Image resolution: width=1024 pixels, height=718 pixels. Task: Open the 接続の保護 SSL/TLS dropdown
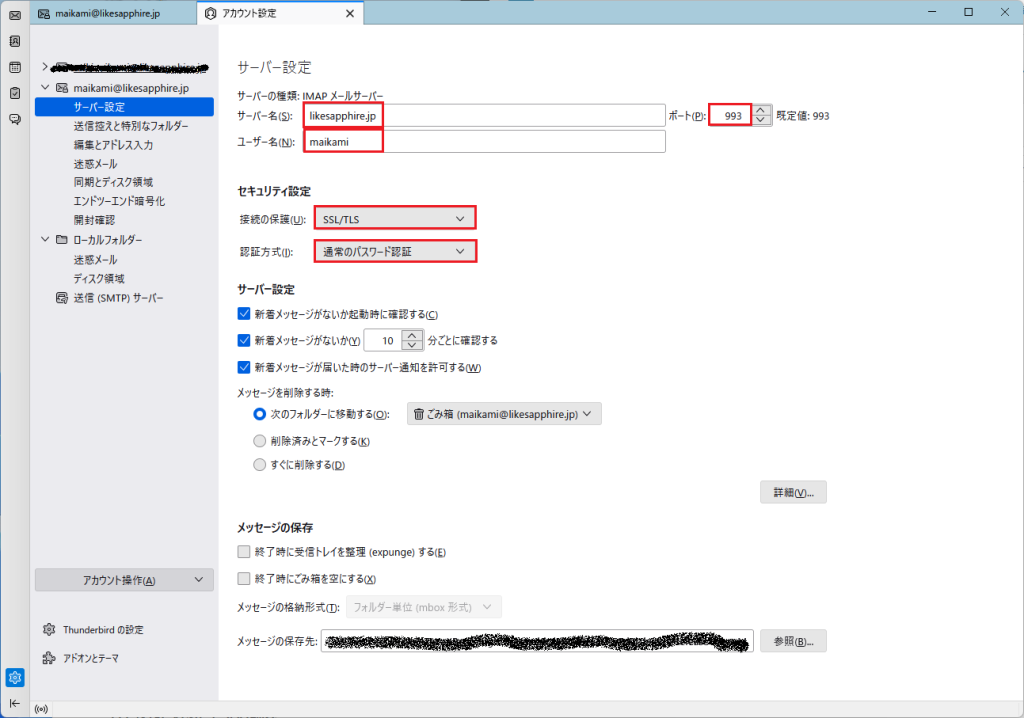394,219
